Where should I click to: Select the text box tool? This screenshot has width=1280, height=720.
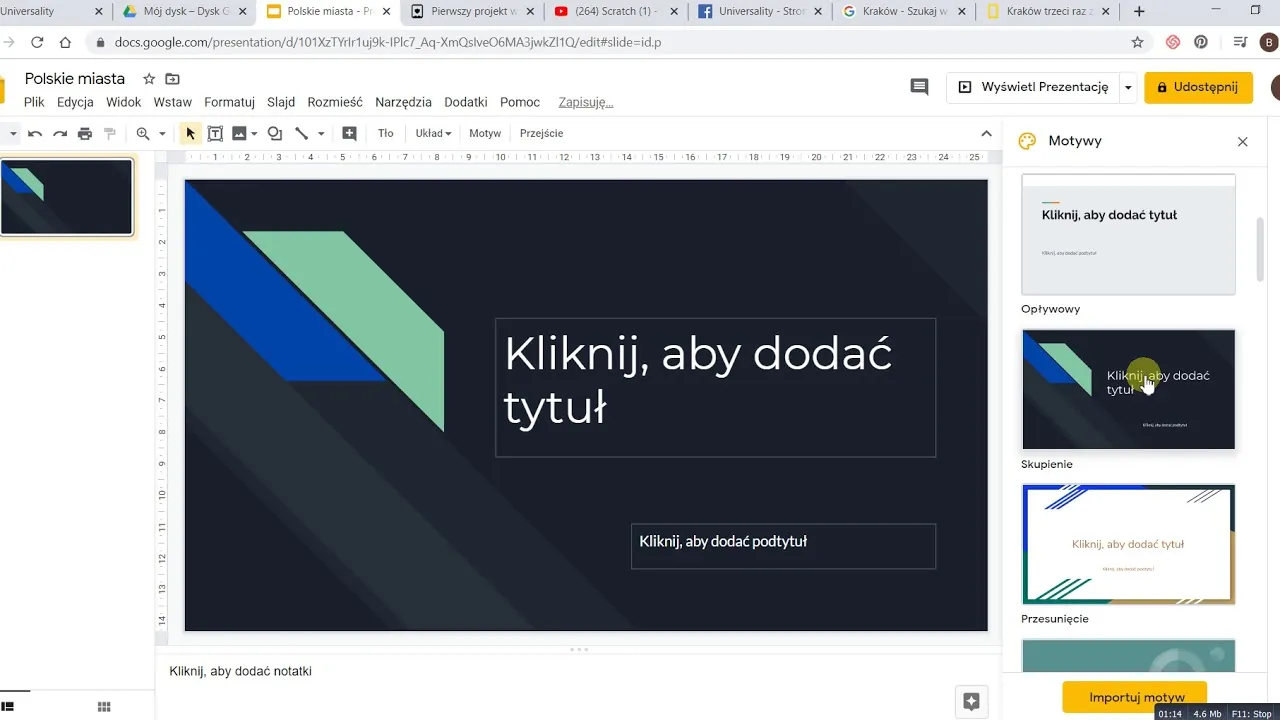[x=215, y=133]
